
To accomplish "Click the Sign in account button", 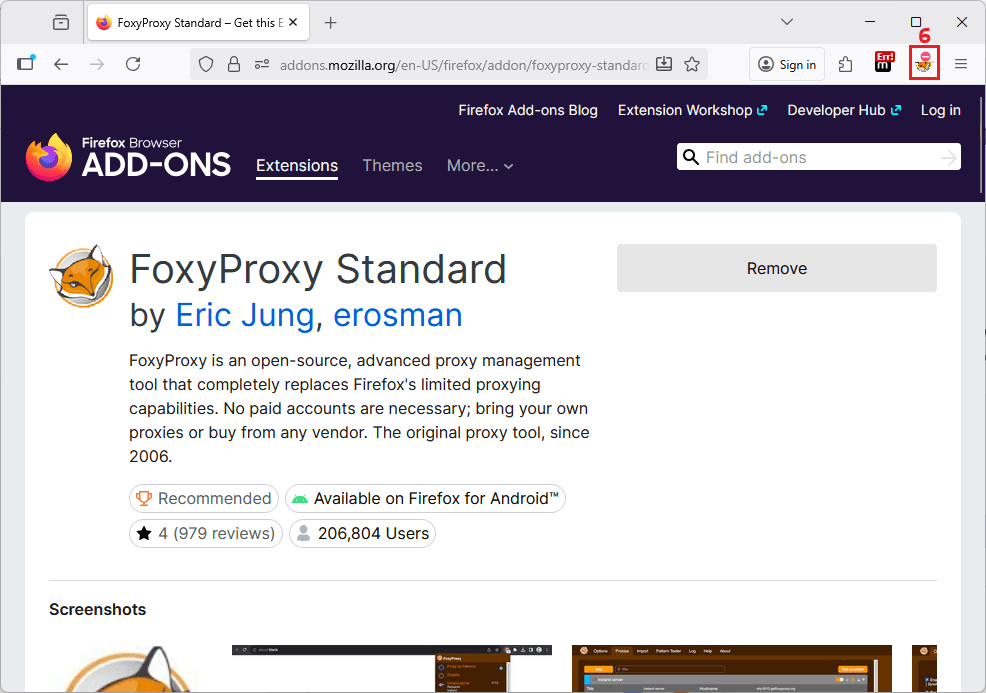I will 787,64.
